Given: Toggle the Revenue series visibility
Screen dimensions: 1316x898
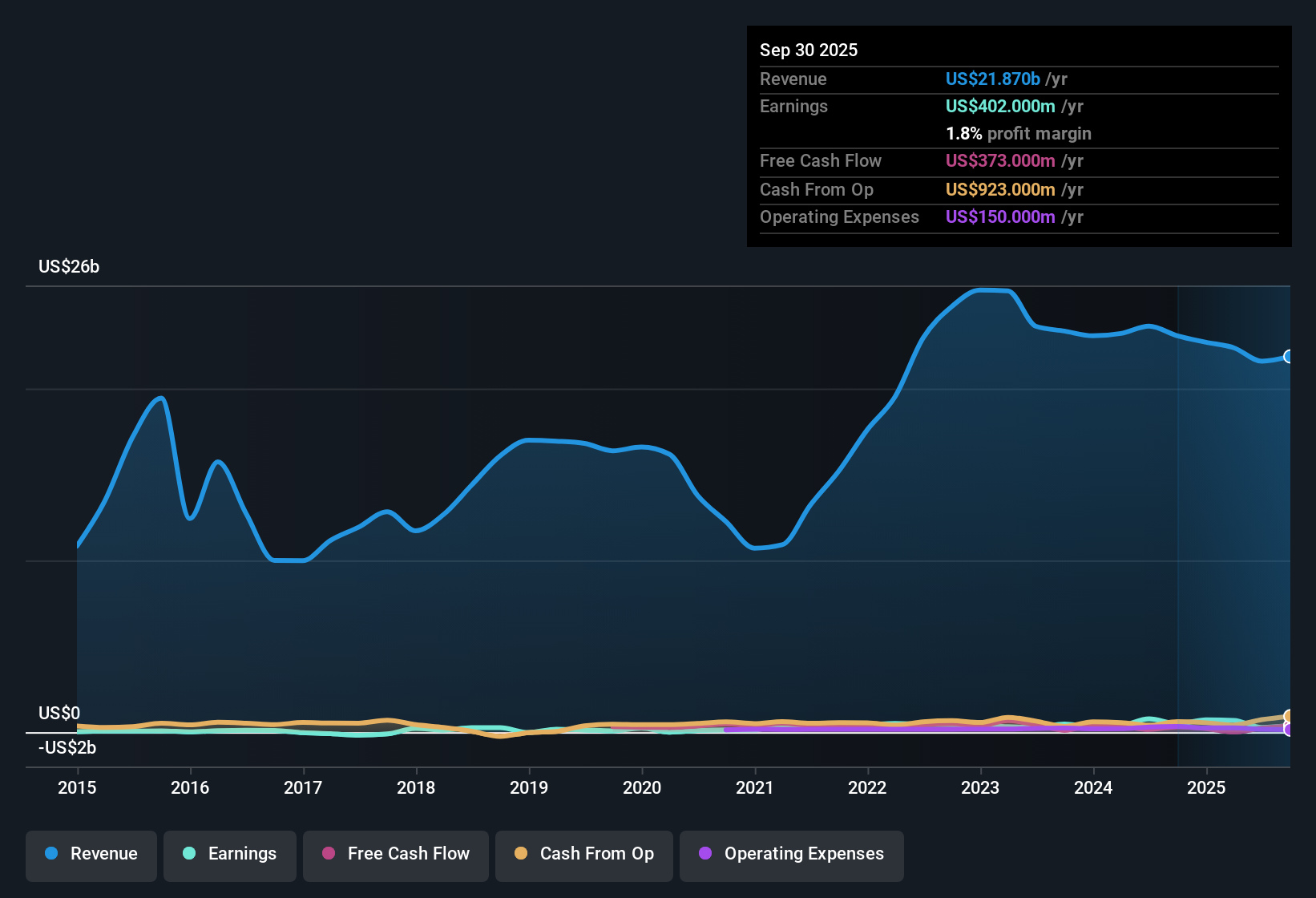Looking at the screenshot, I should [x=91, y=855].
